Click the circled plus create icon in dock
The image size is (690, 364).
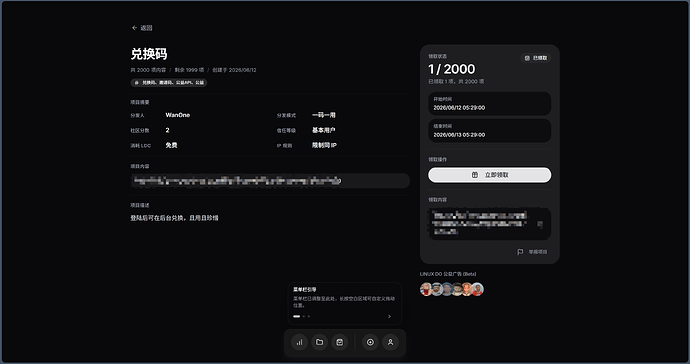370,342
